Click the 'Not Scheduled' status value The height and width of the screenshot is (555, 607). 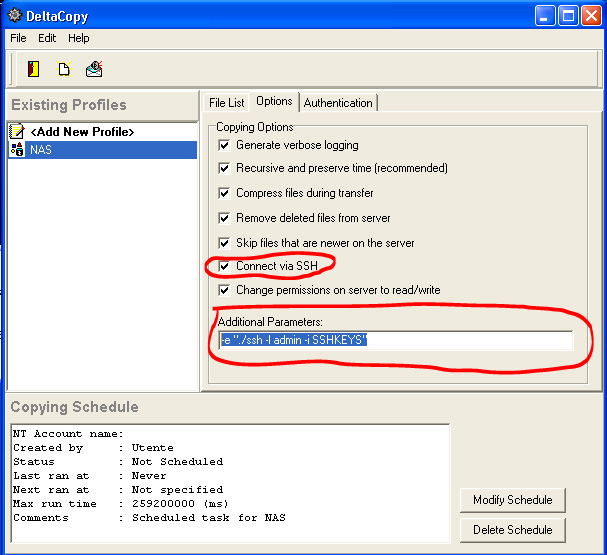pyautogui.click(x=177, y=462)
